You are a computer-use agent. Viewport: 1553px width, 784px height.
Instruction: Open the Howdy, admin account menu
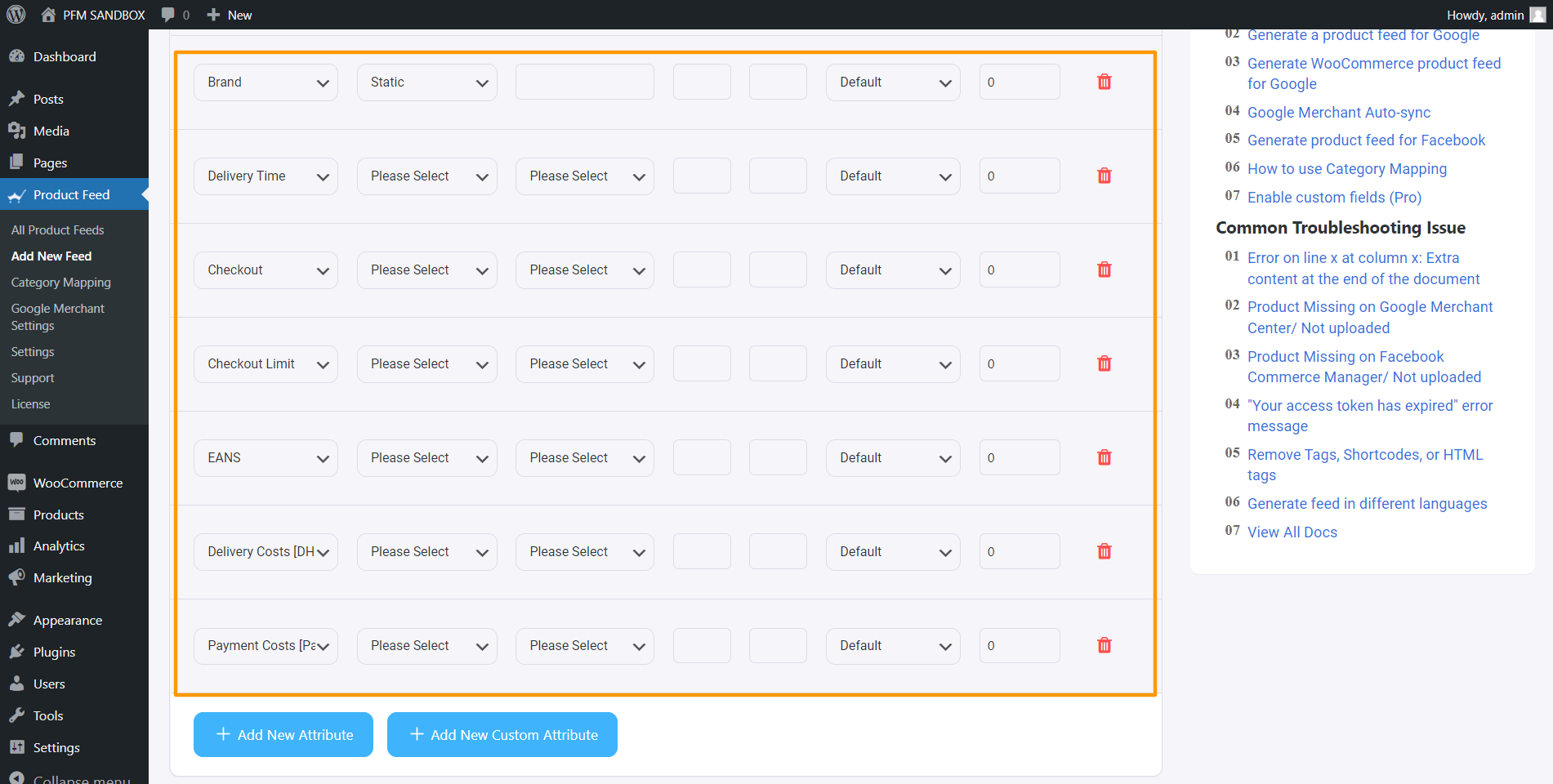click(x=1496, y=15)
